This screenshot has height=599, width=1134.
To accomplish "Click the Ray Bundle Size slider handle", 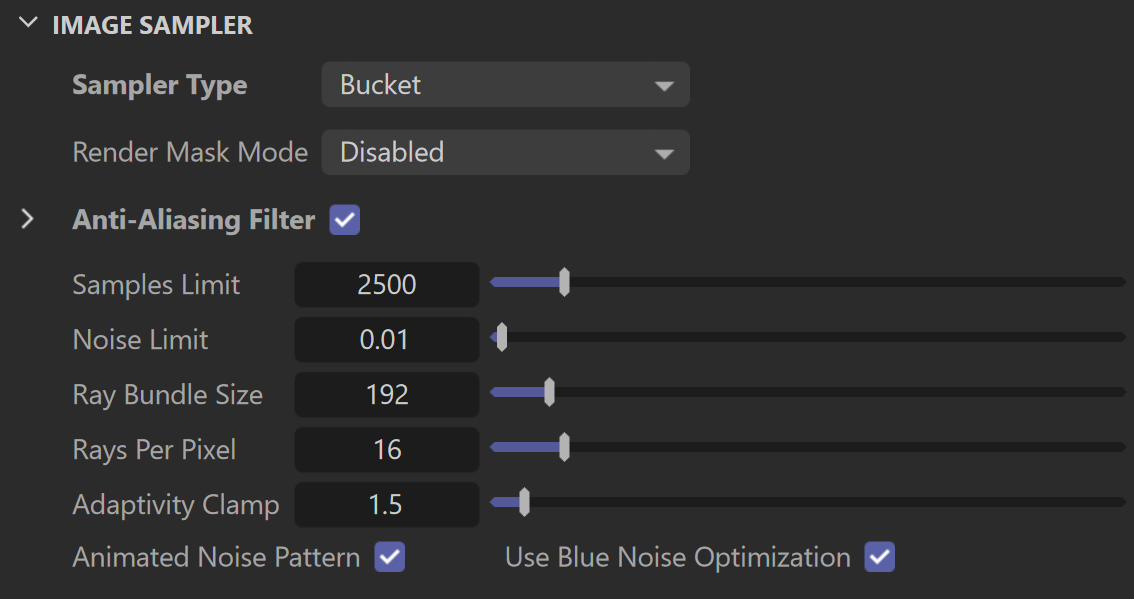I will click(x=550, y=392).
